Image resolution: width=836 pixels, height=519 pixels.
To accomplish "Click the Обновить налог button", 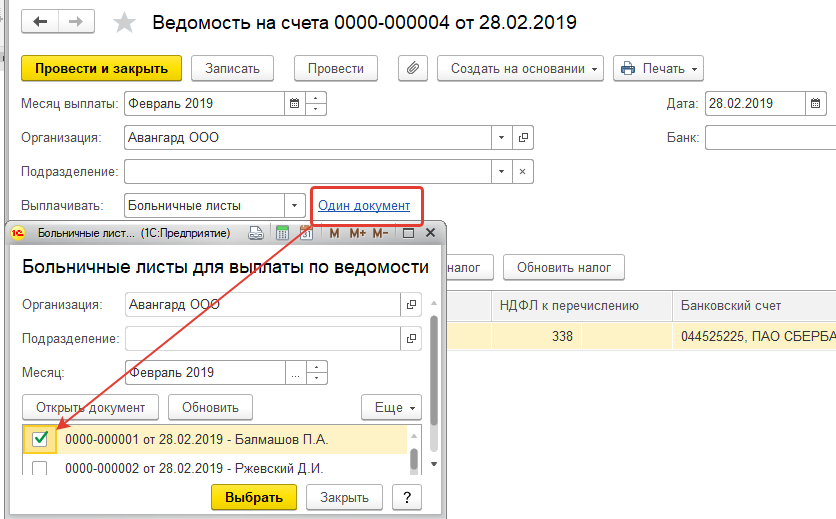I will click(564, 268).
